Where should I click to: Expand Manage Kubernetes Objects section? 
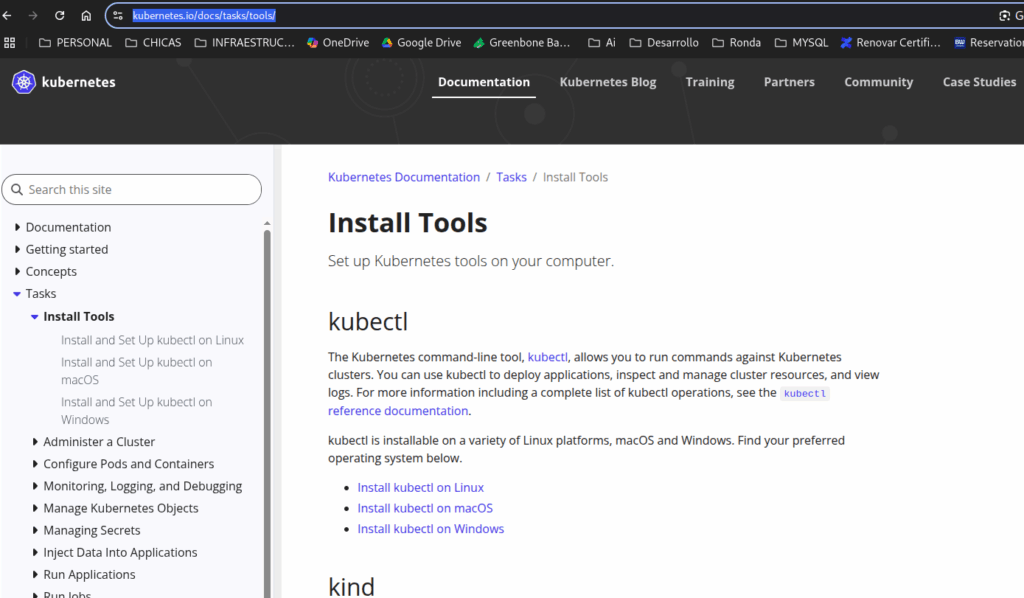point(35,509)
